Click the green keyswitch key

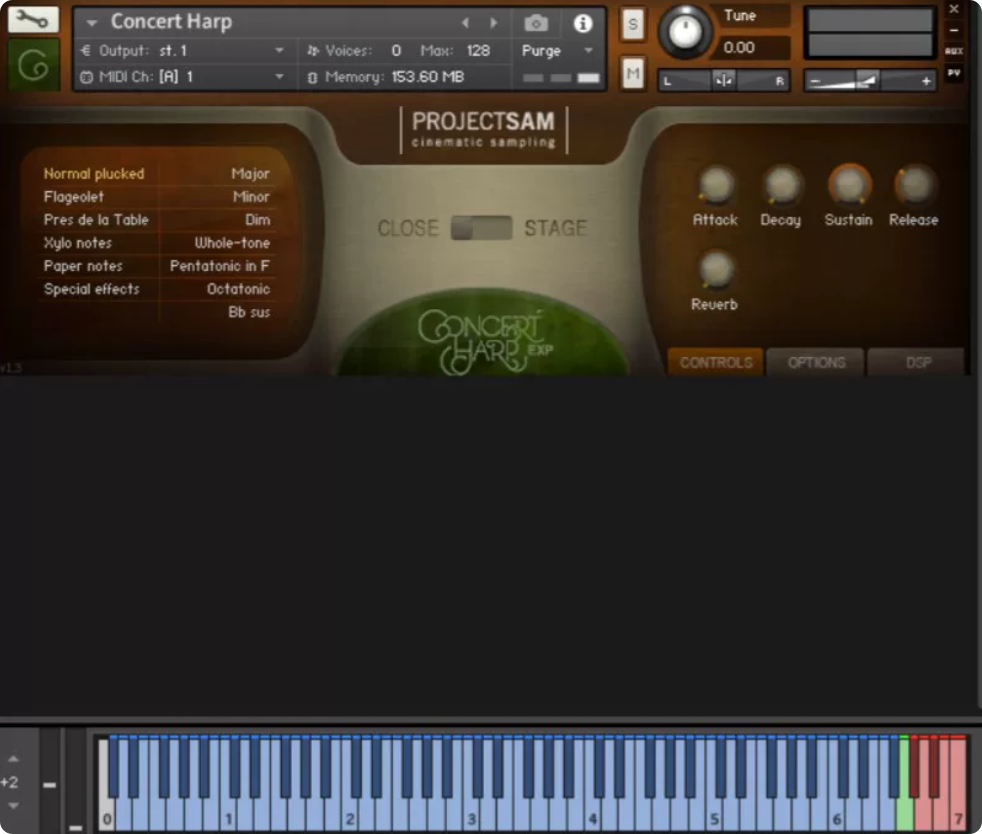point(904,783)
